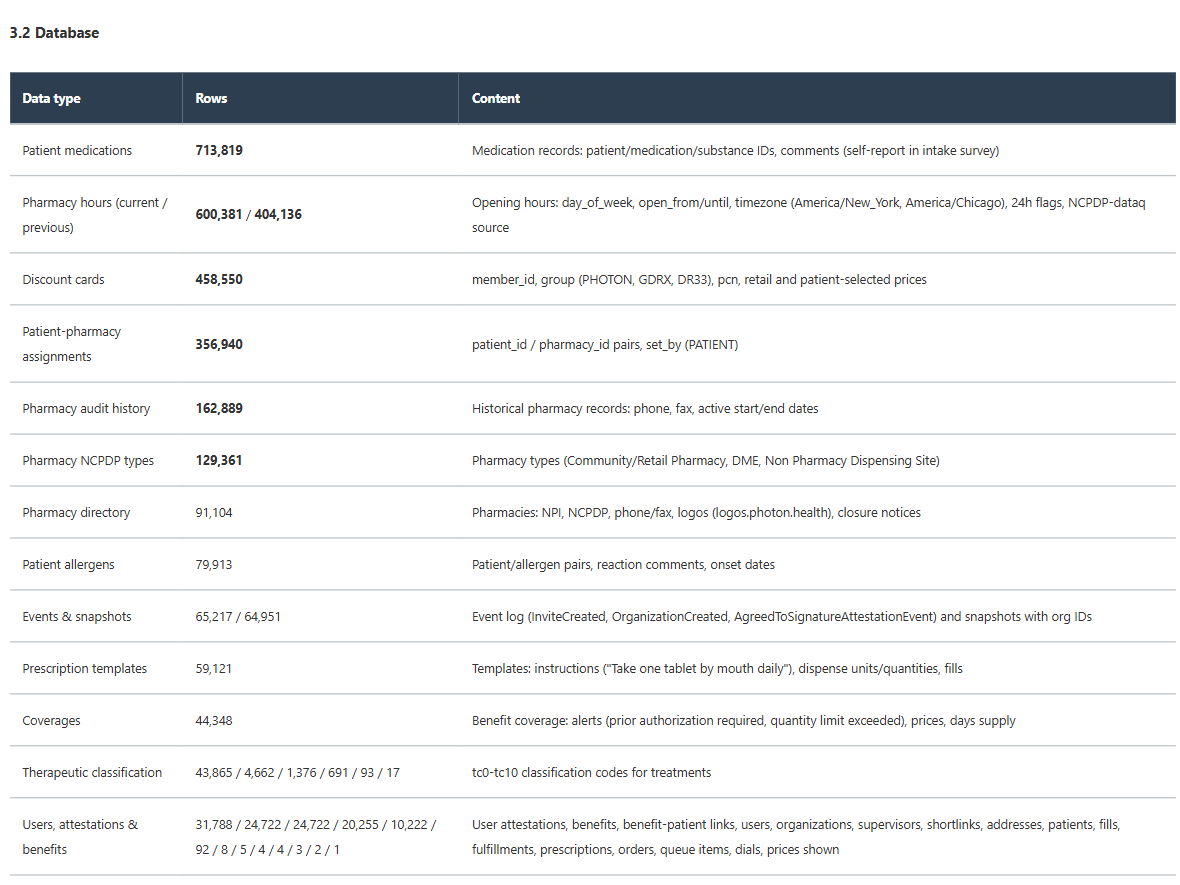Click the row count '91,104'
The image size is (1180, 885).
pyautogui.click(x=214, y=512)
